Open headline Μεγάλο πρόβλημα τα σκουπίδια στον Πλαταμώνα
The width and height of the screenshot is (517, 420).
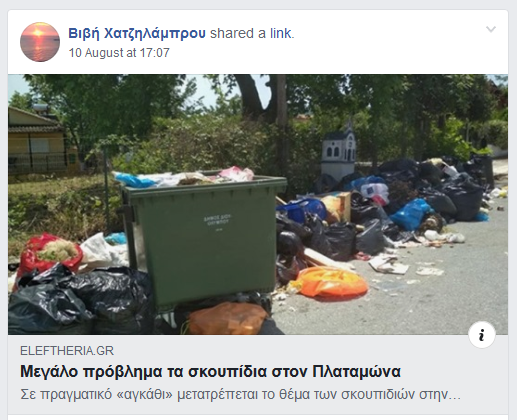pos(210,371)
